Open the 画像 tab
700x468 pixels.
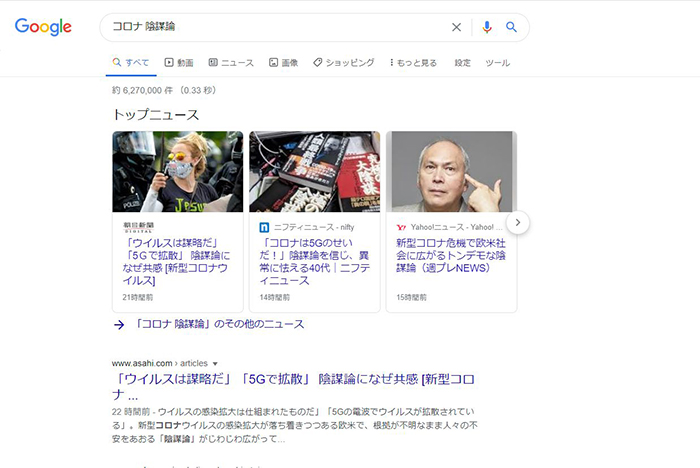tap(283, 63)
